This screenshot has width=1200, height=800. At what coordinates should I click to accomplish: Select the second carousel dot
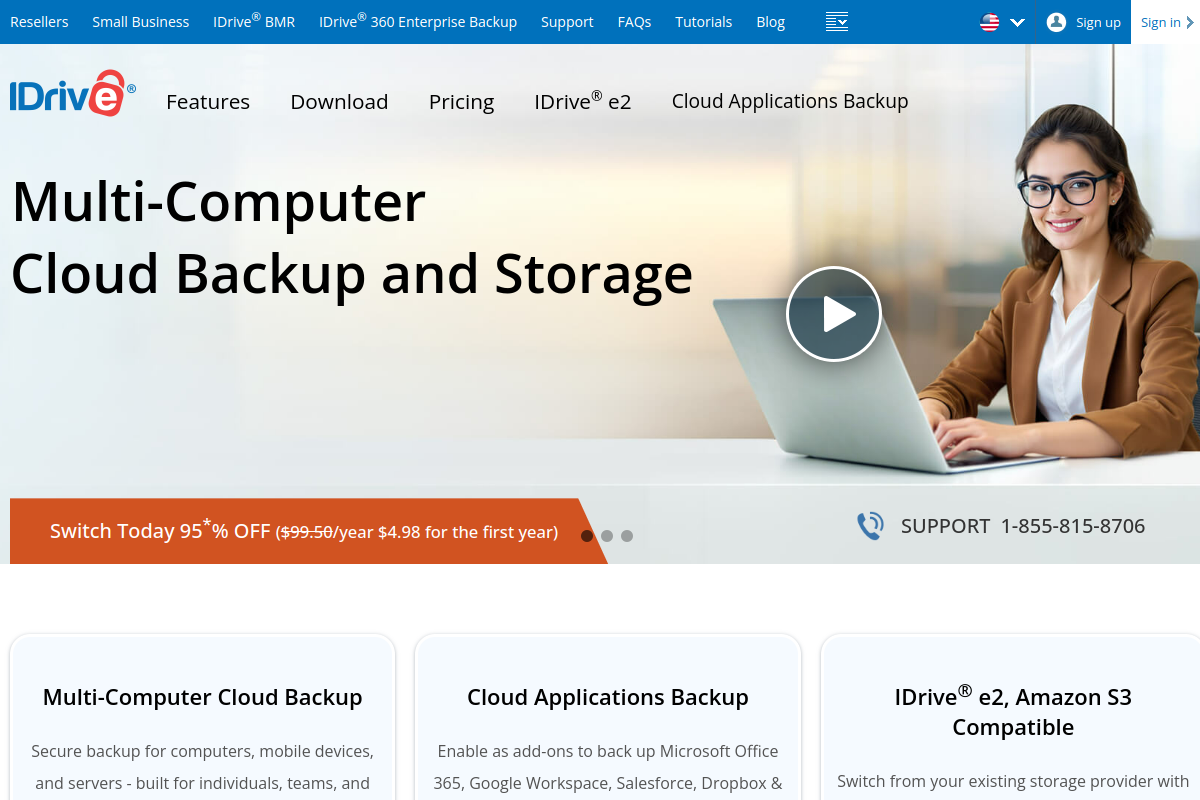[607, 536]
